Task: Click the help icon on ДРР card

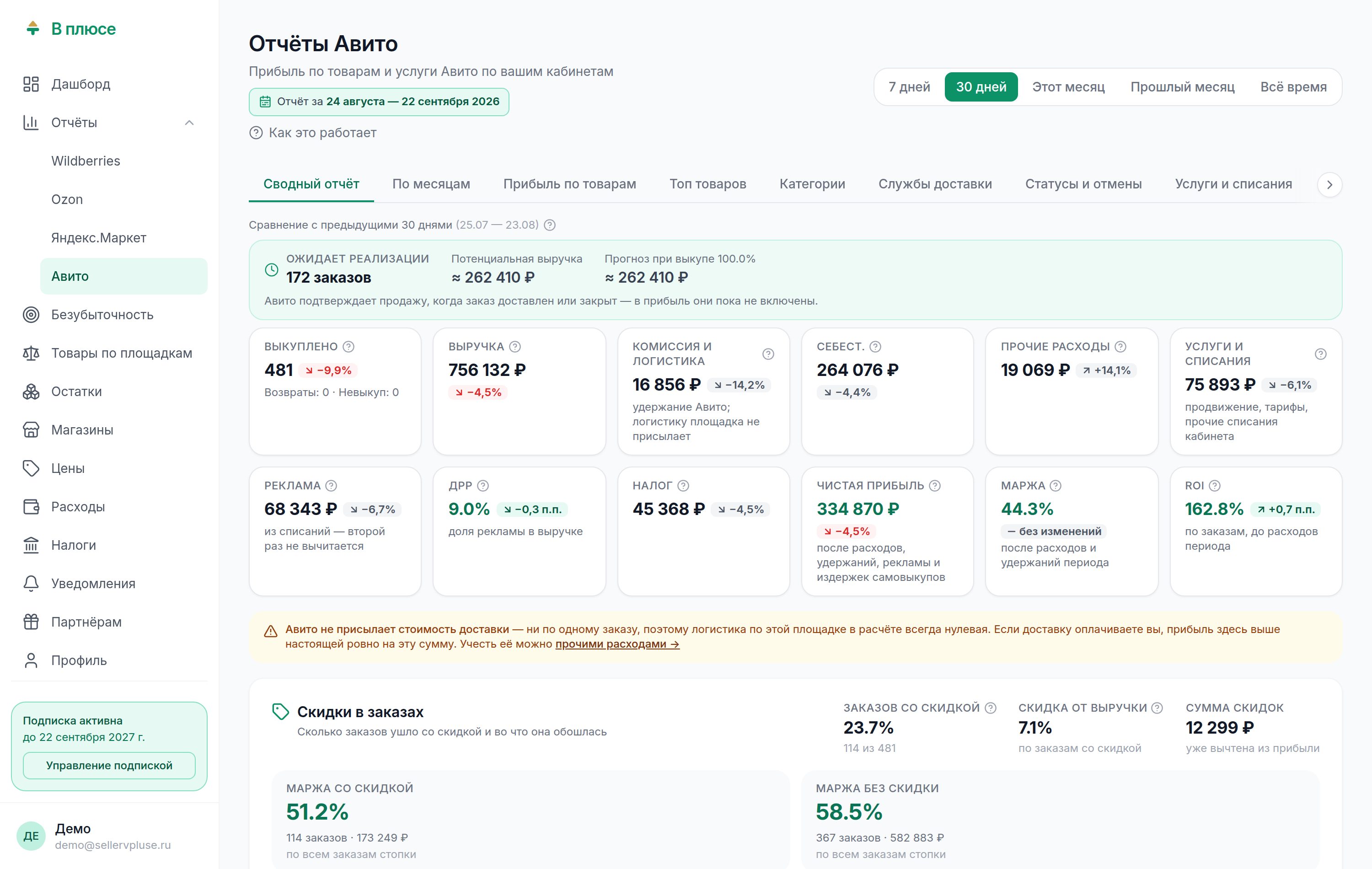Action: [x=483, y=486]
